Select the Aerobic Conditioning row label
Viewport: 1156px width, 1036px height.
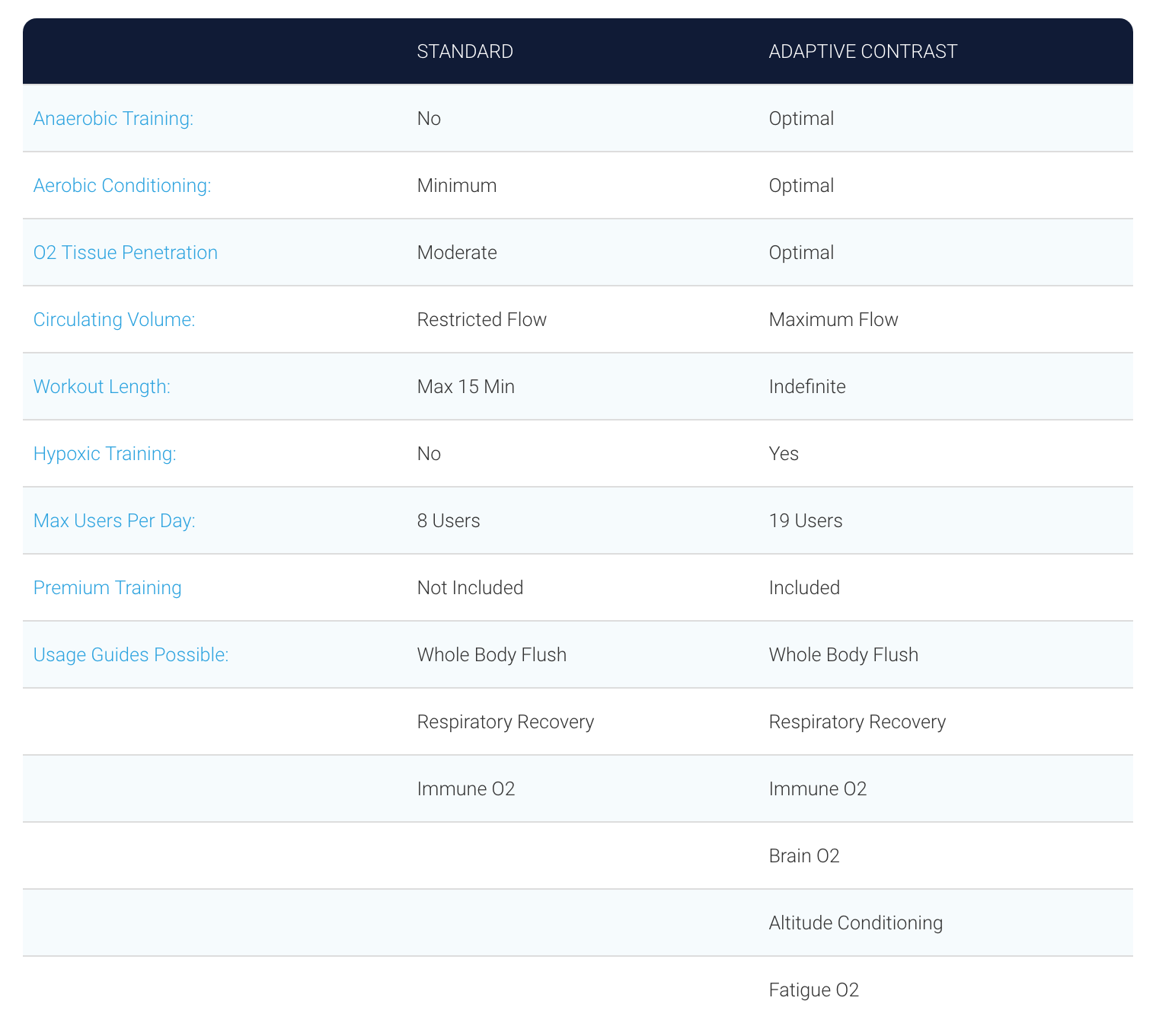pos(122,186)
